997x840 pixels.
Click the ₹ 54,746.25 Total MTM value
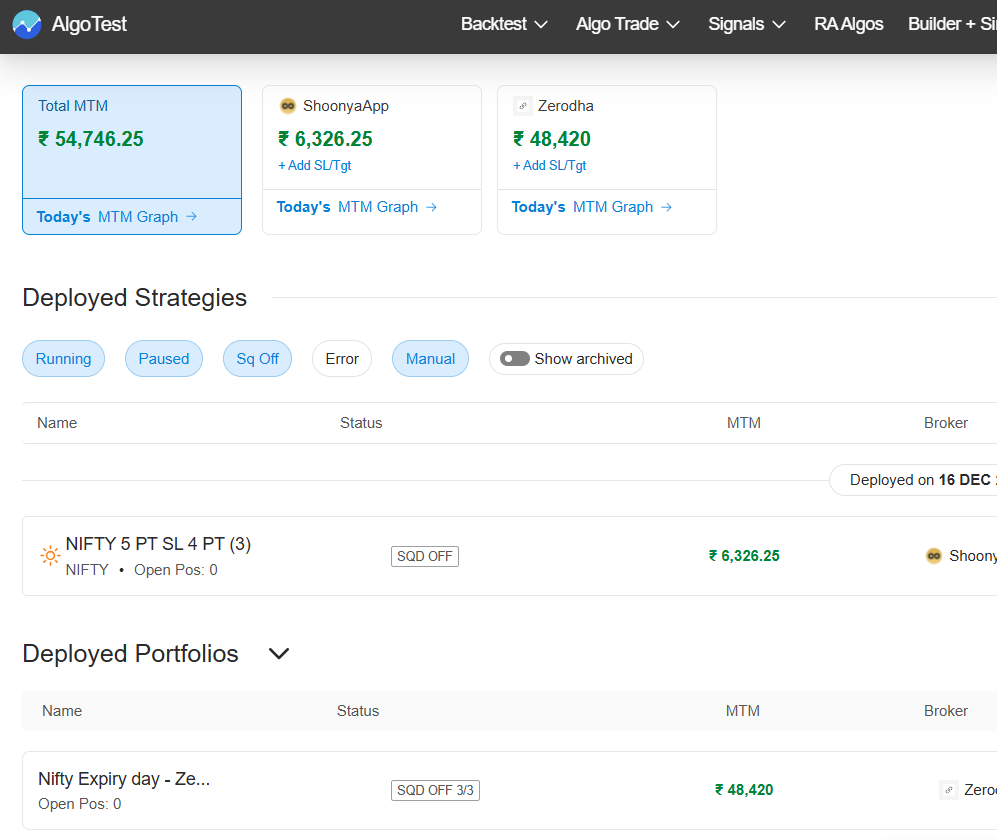[91, 139]
